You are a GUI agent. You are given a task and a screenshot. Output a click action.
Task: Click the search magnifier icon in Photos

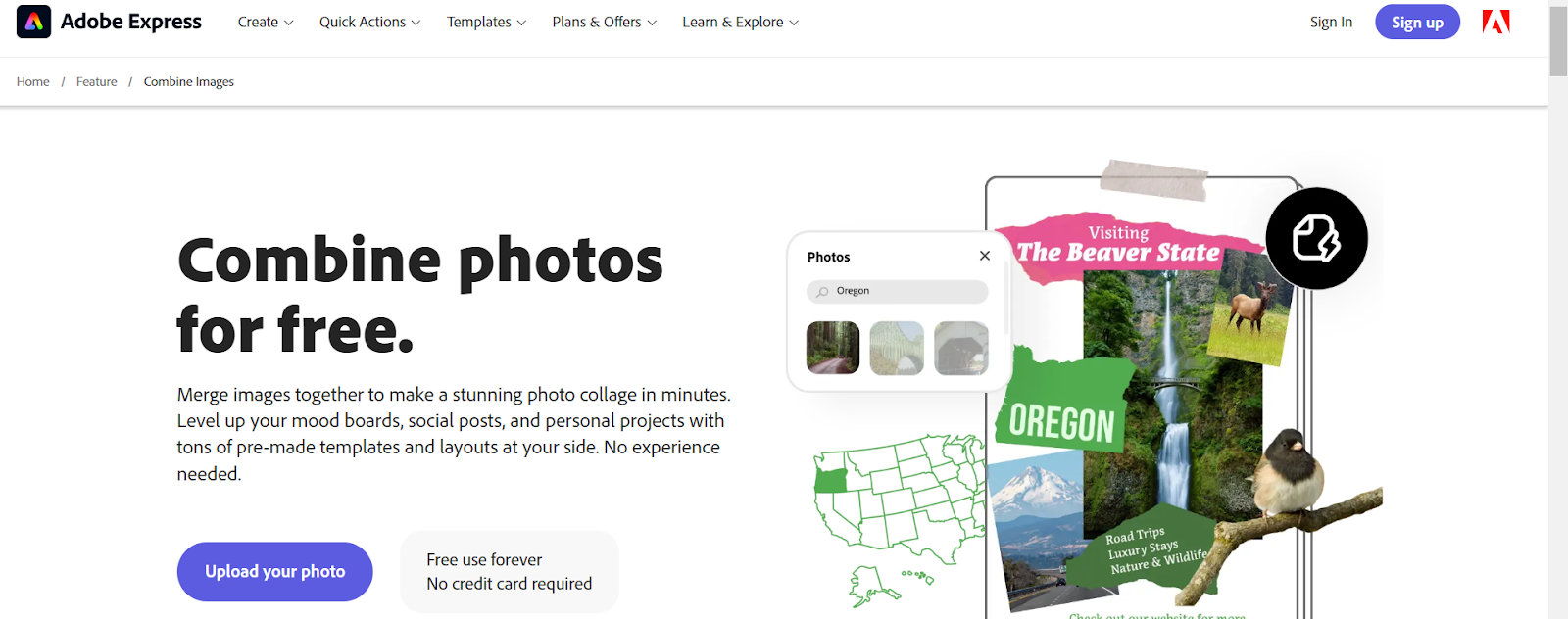(x=822, y=292)
